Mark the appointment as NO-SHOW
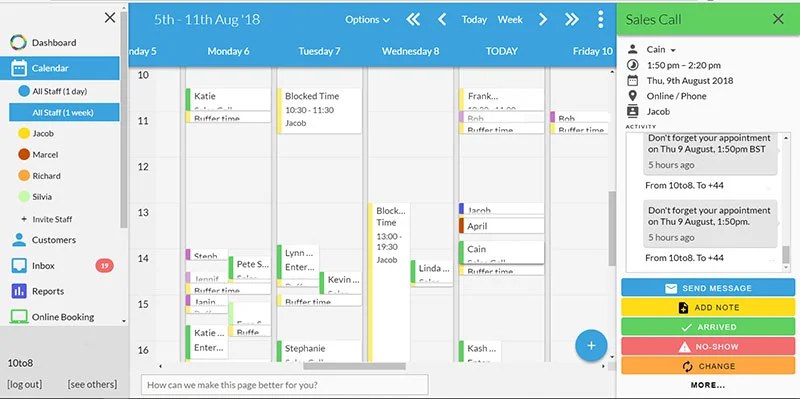This screenshot has width=800, height=399. coord(708,346)
